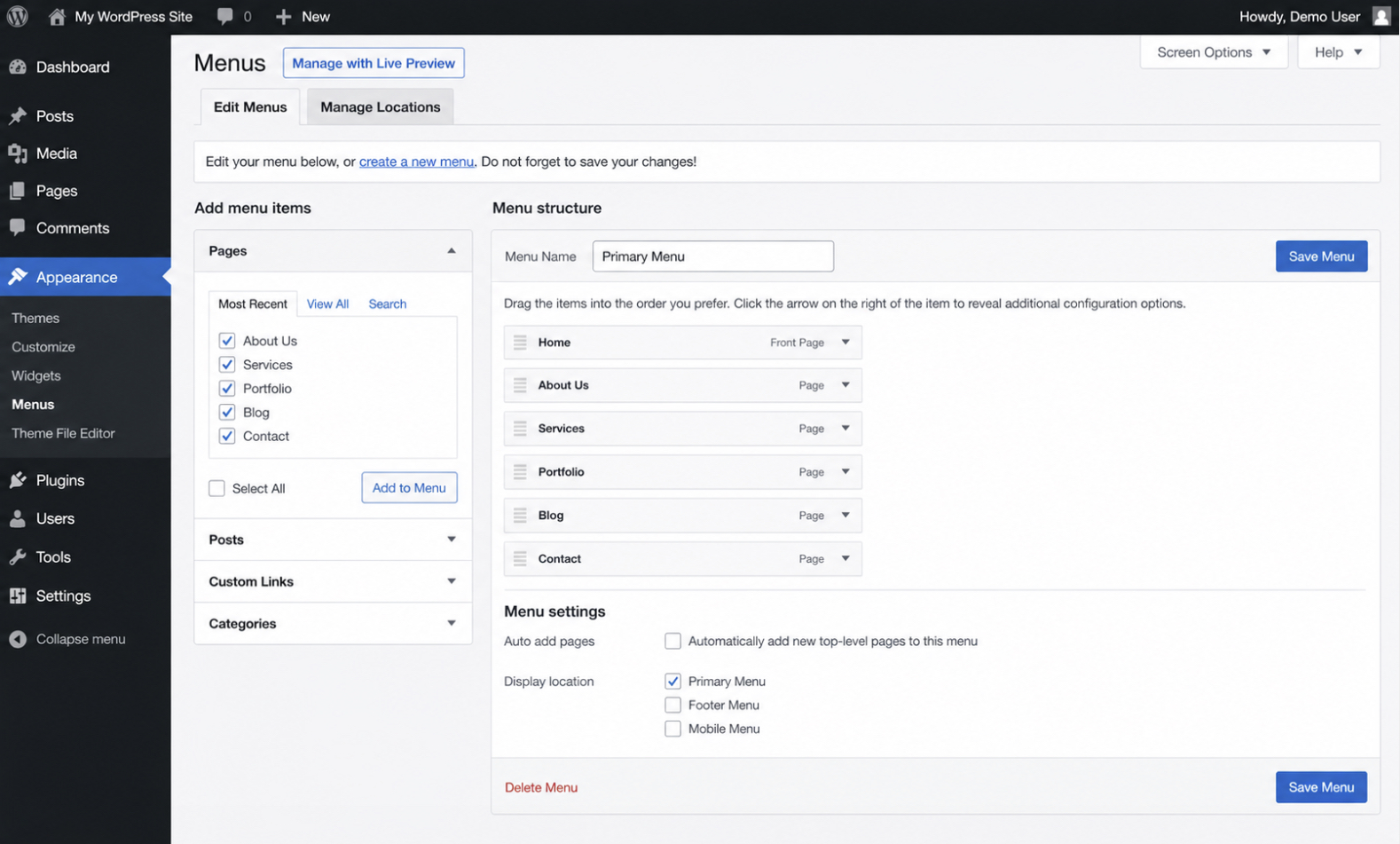The image size is (1400, 844).
Task: Click the Media icon in sidebar
Action: [18, 154]
